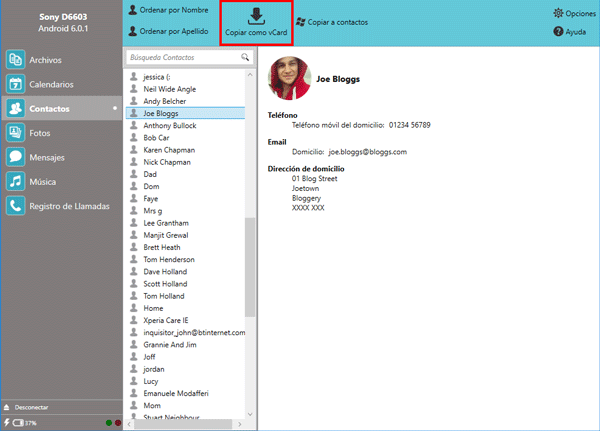Open the Música note icon
600x431 pixels.
click(15, 181)
